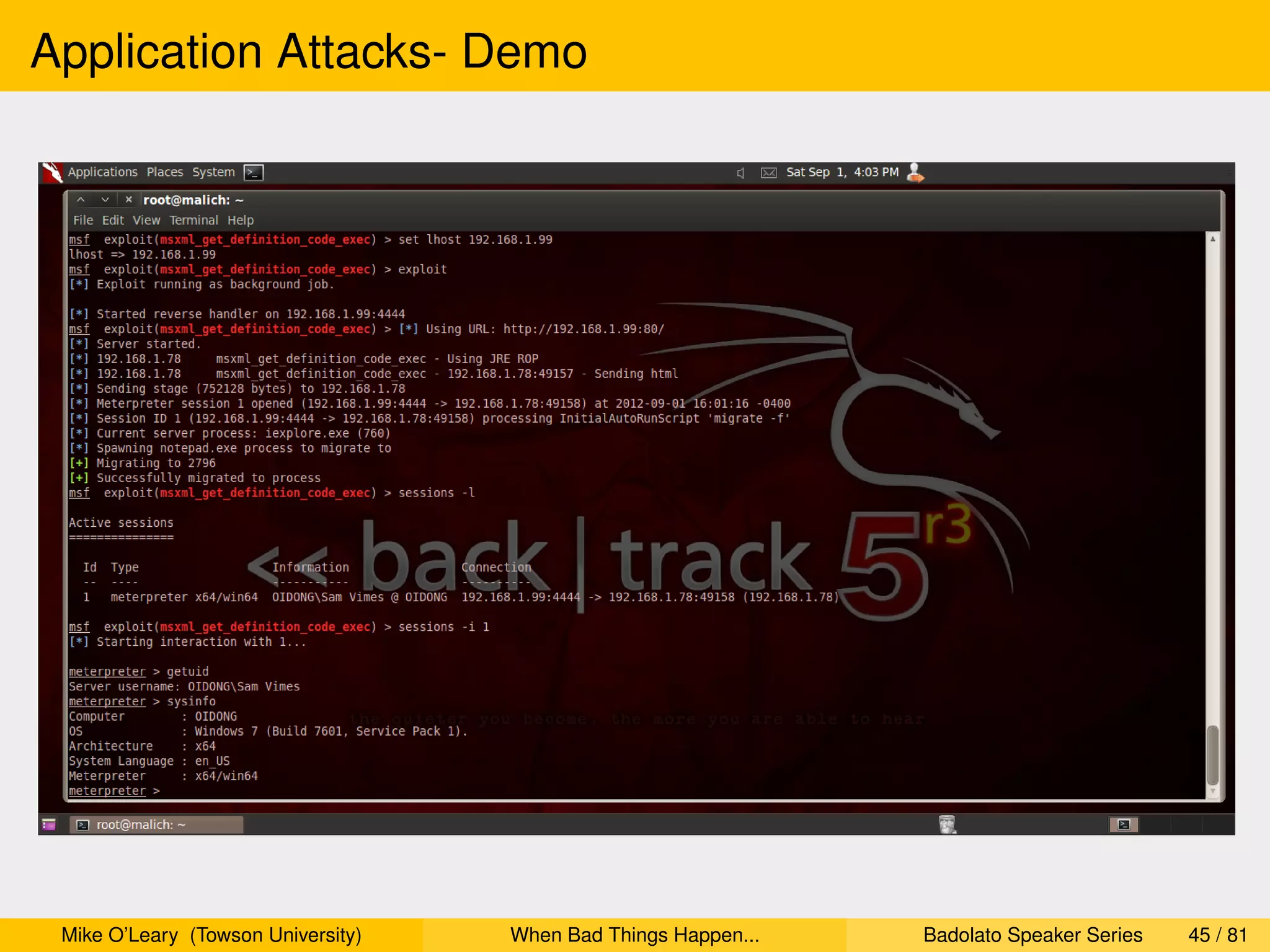
Task: Click the BackTrack dragon logo in the top panel
Action: click(x=53, y=172)
